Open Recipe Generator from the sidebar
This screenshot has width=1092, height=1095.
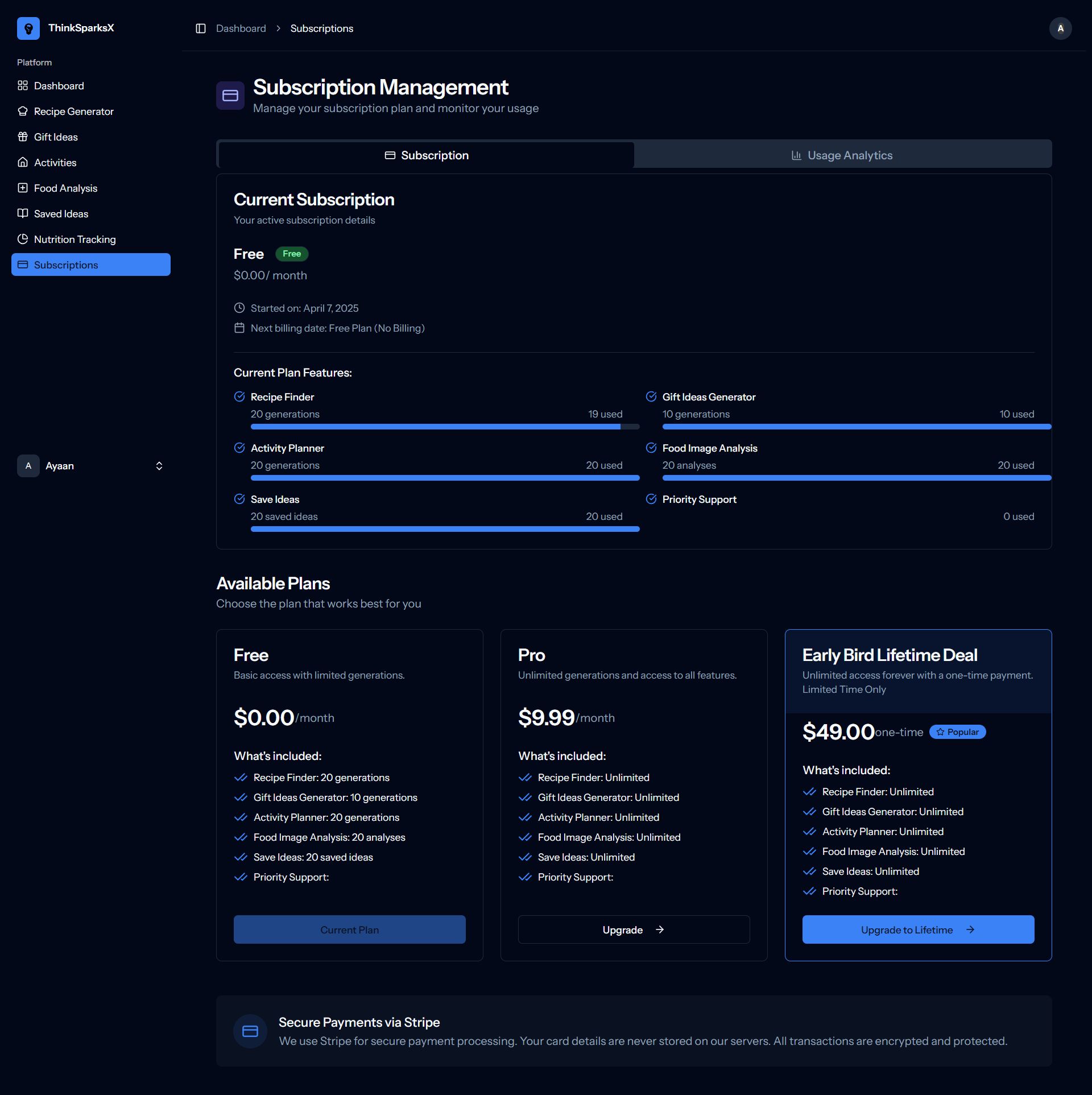(73, 111)
